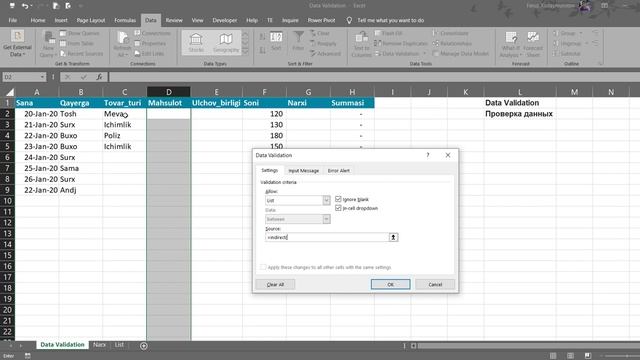Viewport: 640px width, 360px height.
Task: Open the Data between dropdown
Action: click(x=326, y=219)
